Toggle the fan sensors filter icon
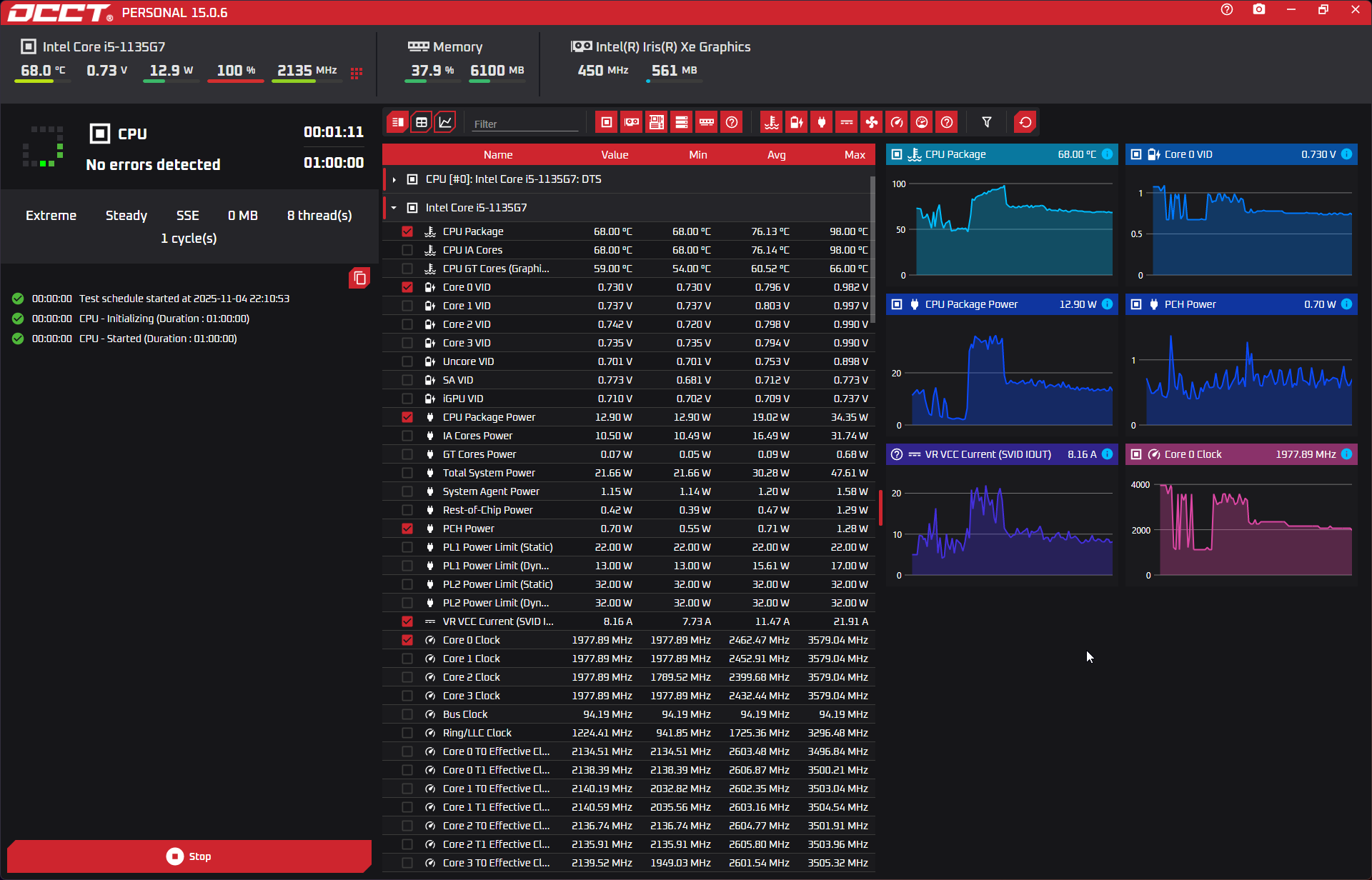The height and width of the screenshot is (880, 1372). 872,122
